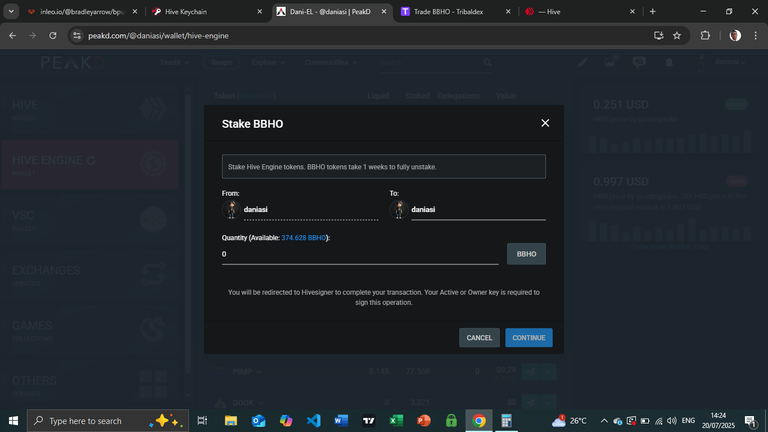Reload the current page
This screenshot has width=768, height=432.
click(52, 35)
